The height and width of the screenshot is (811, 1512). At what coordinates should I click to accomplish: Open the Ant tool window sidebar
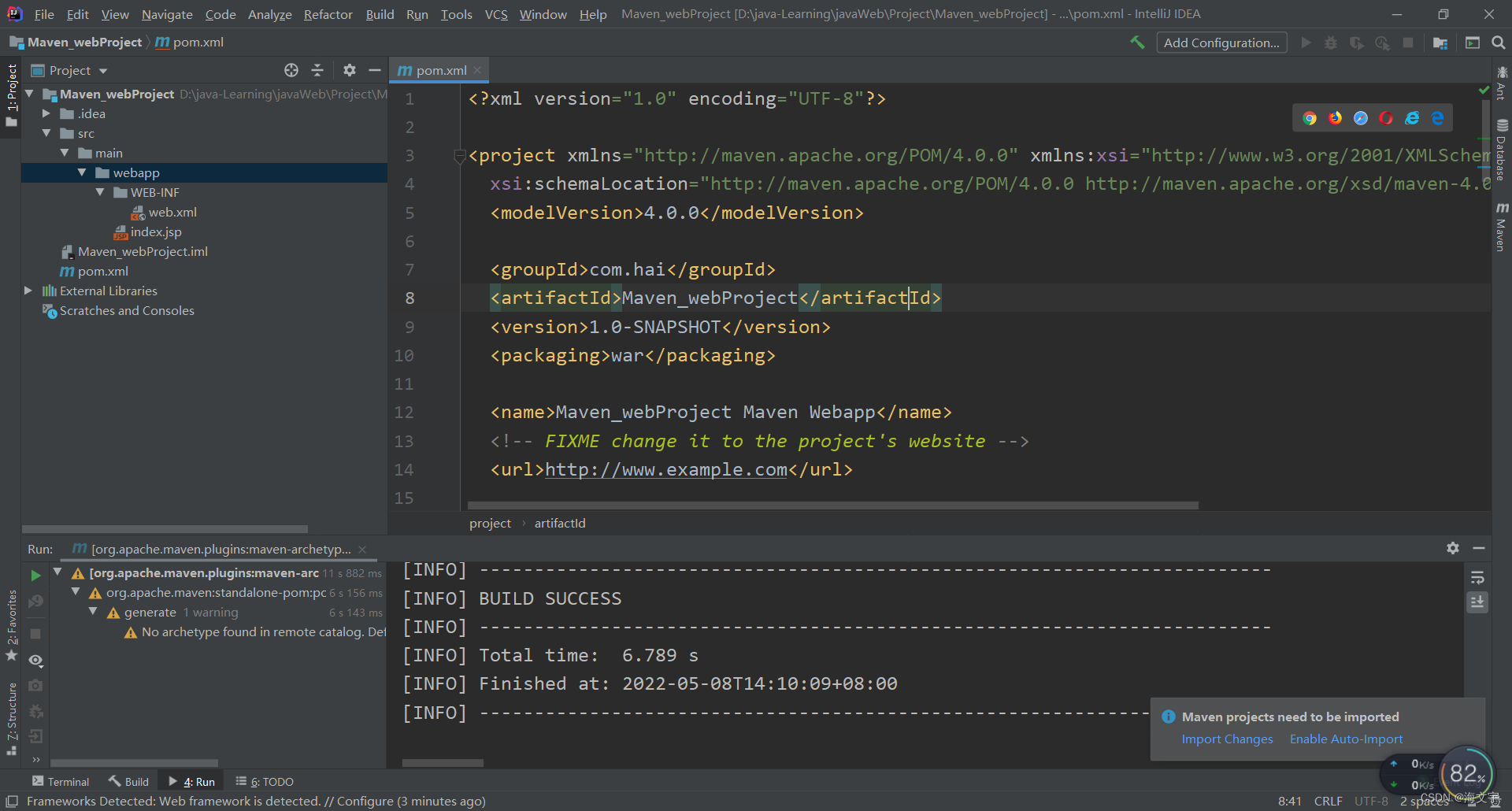click(1502, 83)
